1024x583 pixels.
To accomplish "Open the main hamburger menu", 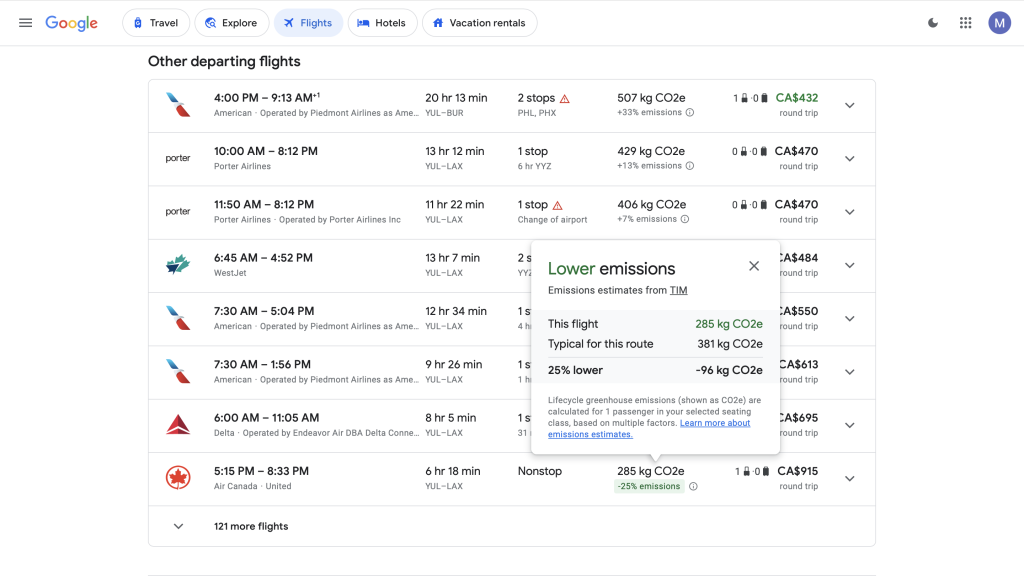I will (25, 23).
